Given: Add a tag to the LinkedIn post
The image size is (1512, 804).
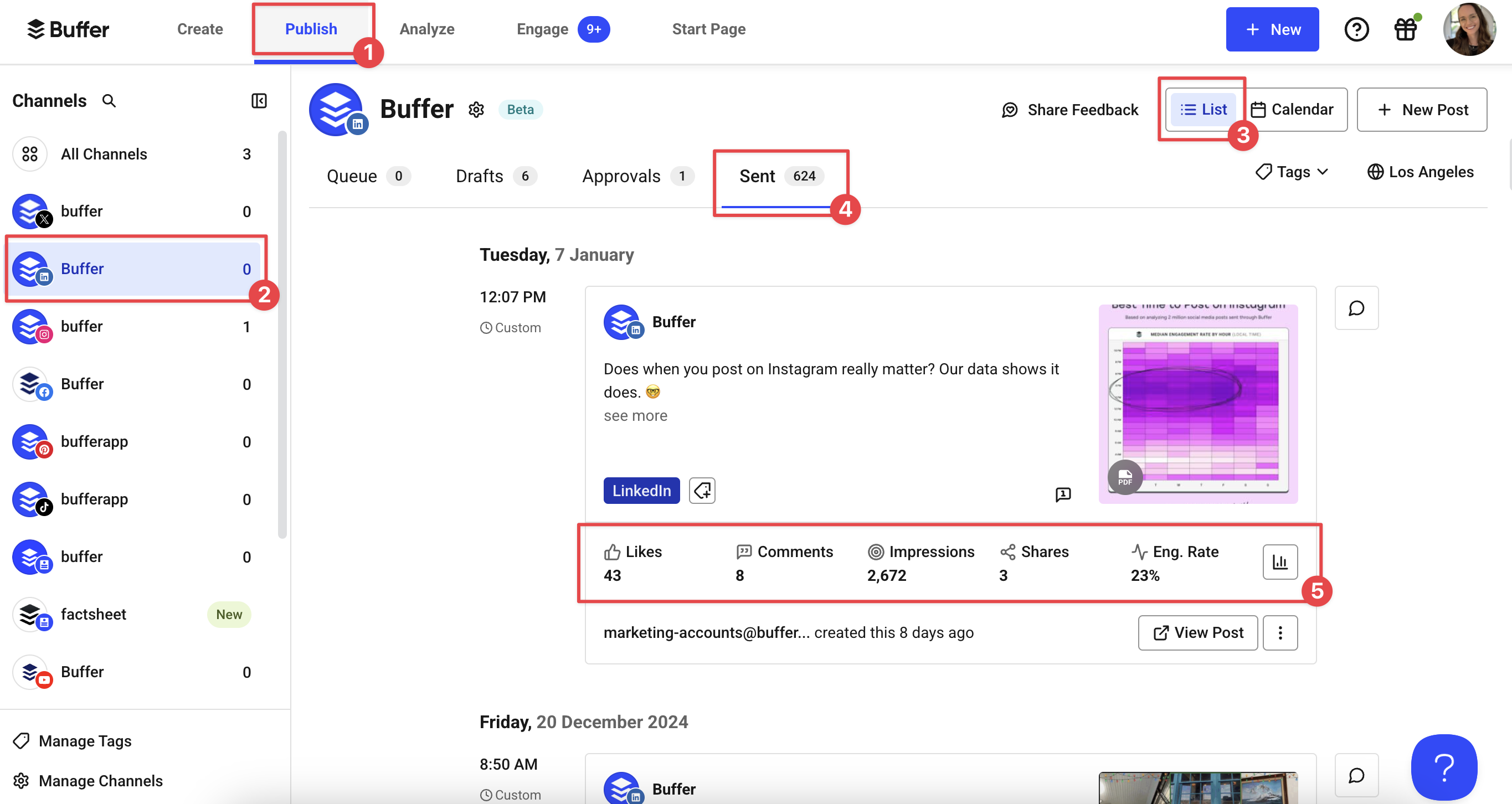Looking at the screenshot, I should click(x=702, y=491).
